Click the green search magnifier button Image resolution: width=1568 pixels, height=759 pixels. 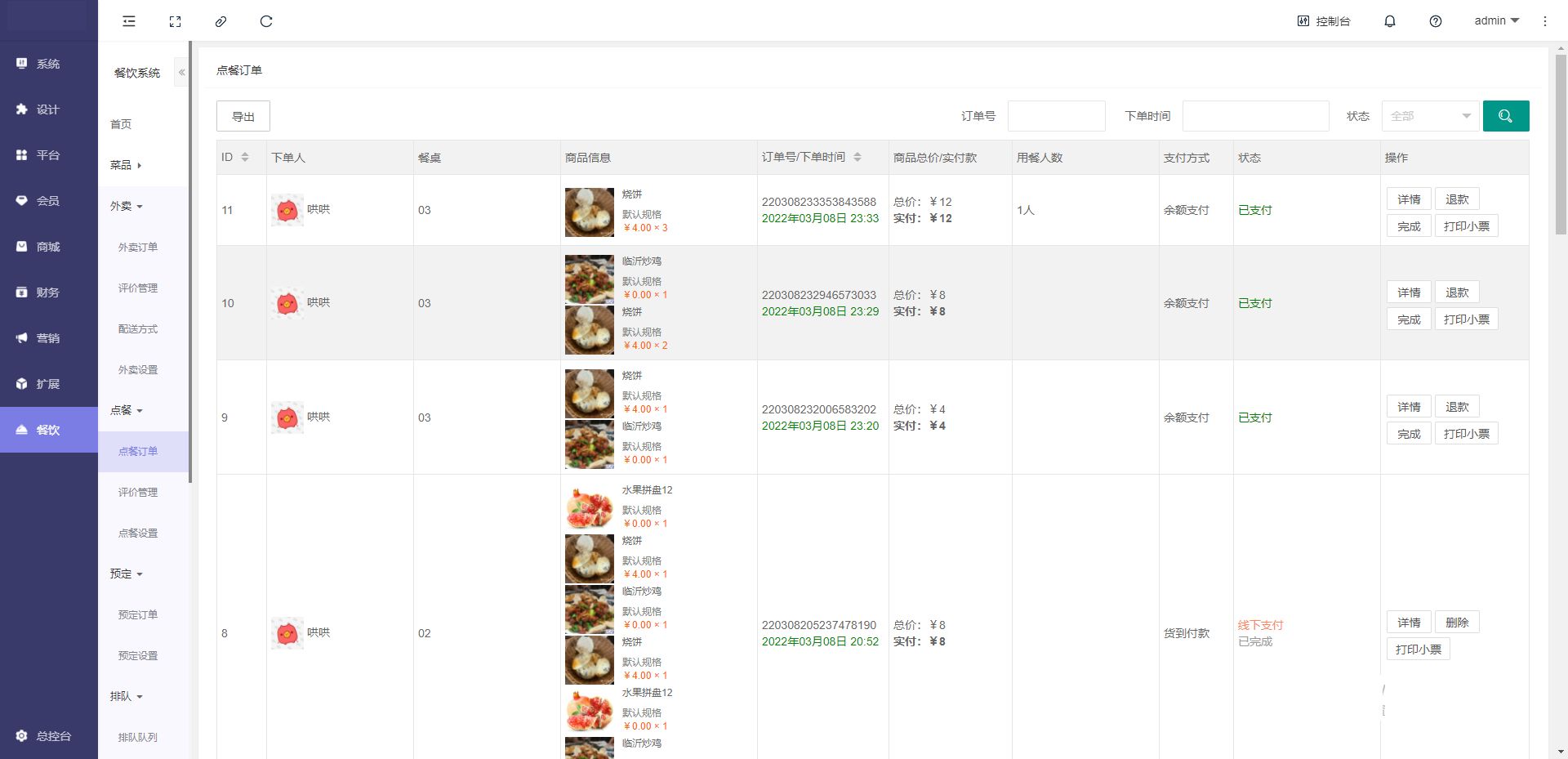coord(1505,116)
